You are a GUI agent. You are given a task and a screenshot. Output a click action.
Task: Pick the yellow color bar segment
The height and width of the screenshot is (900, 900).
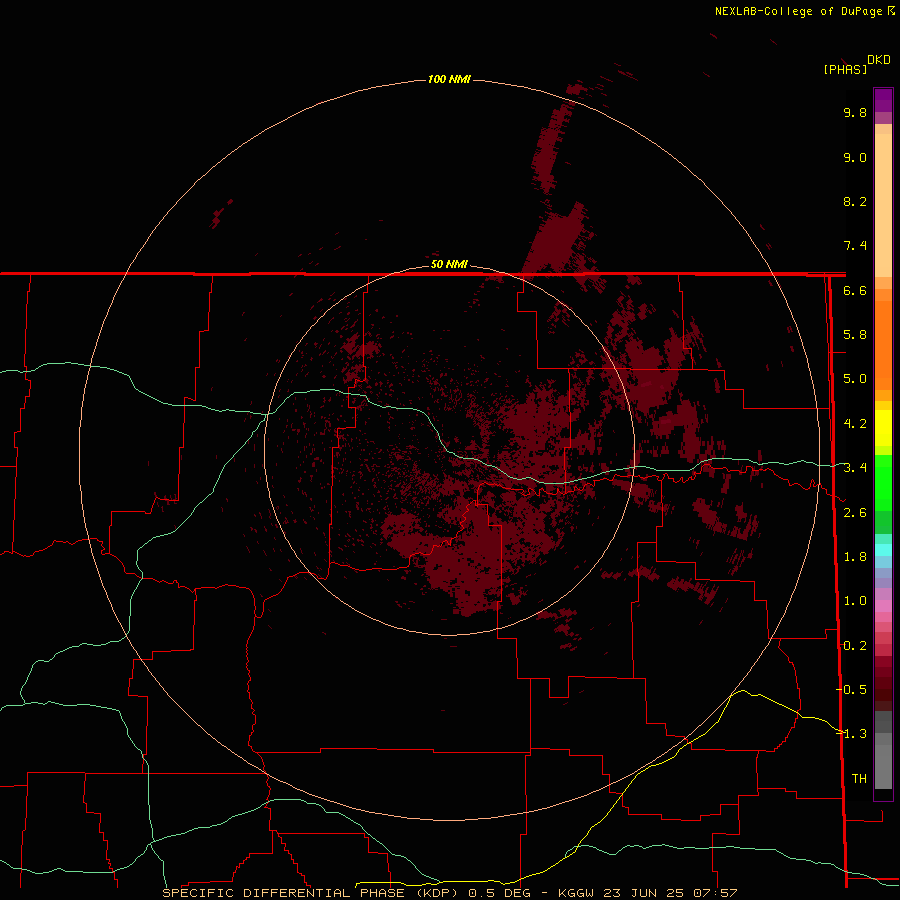point(883,428)
